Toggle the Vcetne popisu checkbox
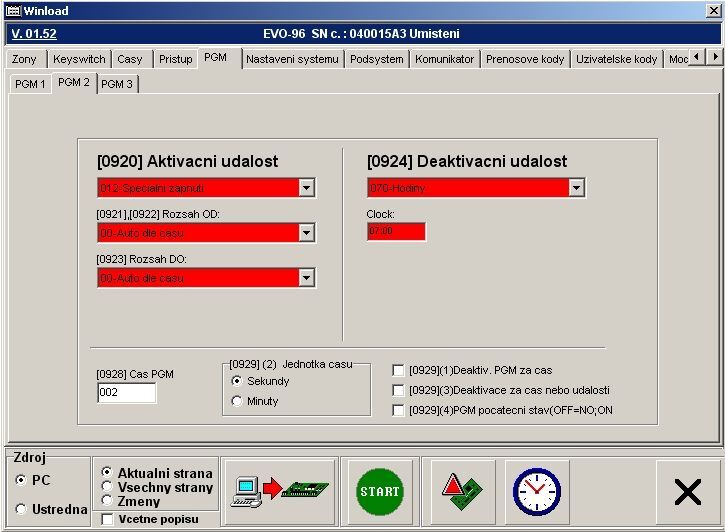The image size is (725, 532). [x=108, y=519]
